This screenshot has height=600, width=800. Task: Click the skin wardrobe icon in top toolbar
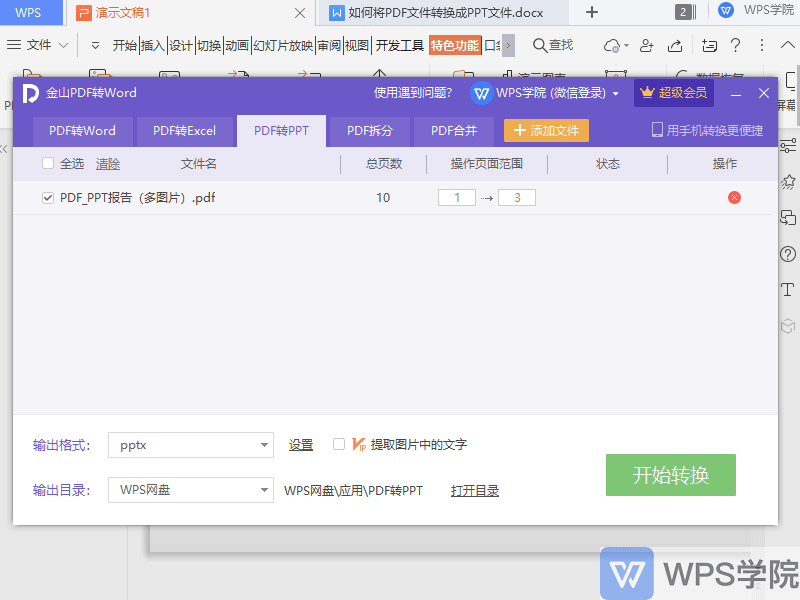(709, 45)
